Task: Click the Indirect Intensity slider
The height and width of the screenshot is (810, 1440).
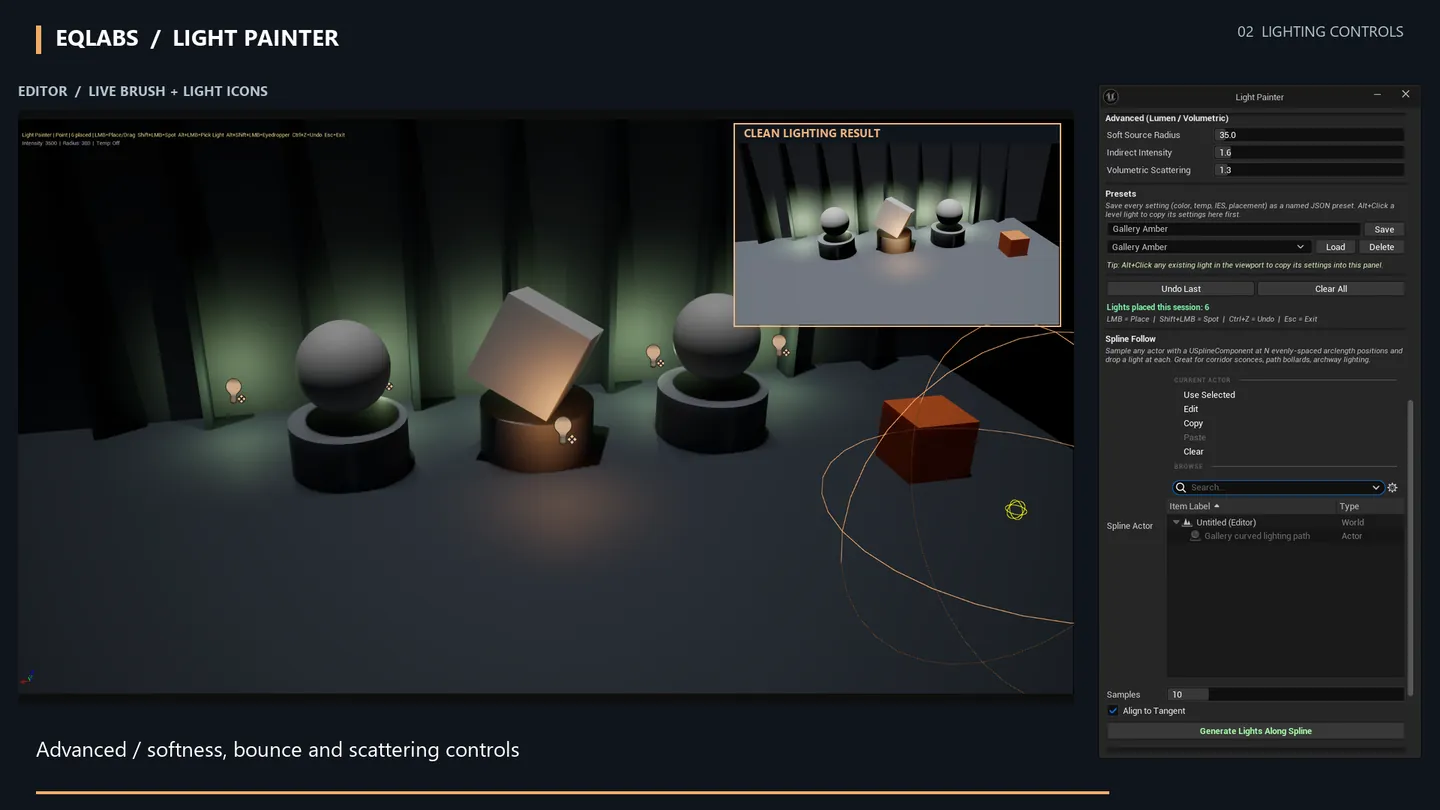Action: tap(1309, 153)
